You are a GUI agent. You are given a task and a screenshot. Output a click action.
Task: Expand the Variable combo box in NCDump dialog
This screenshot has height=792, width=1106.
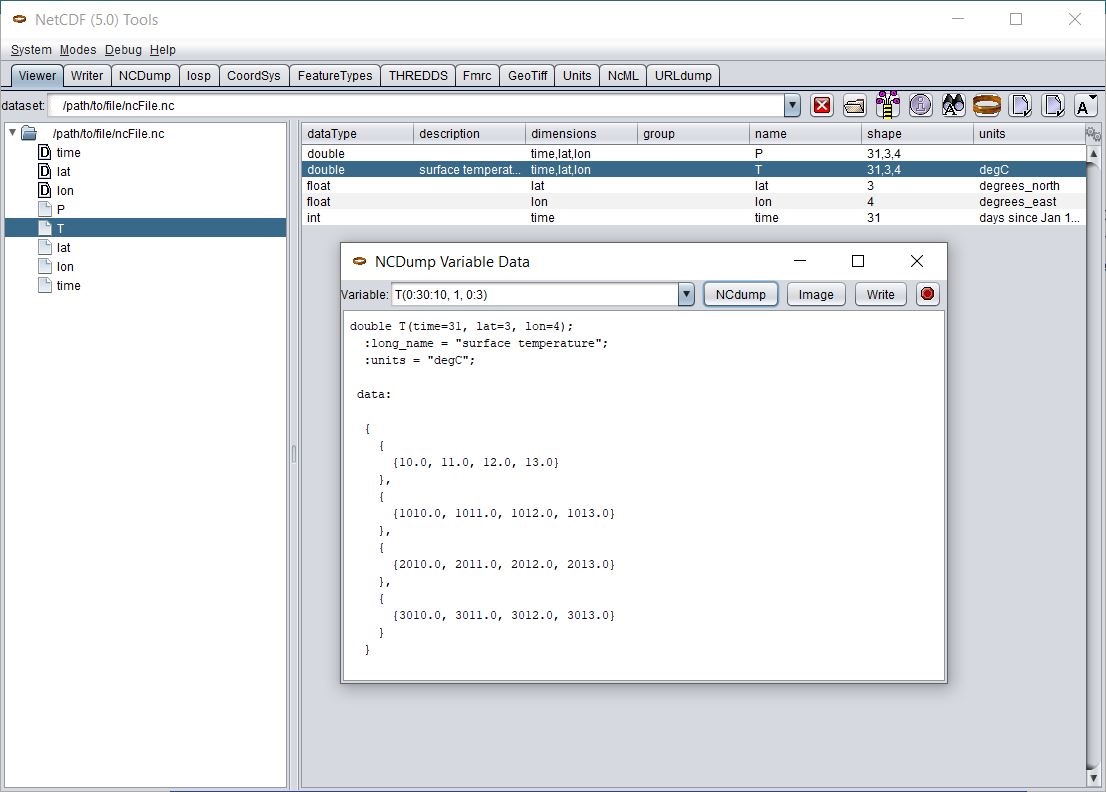tap(686, 294)
